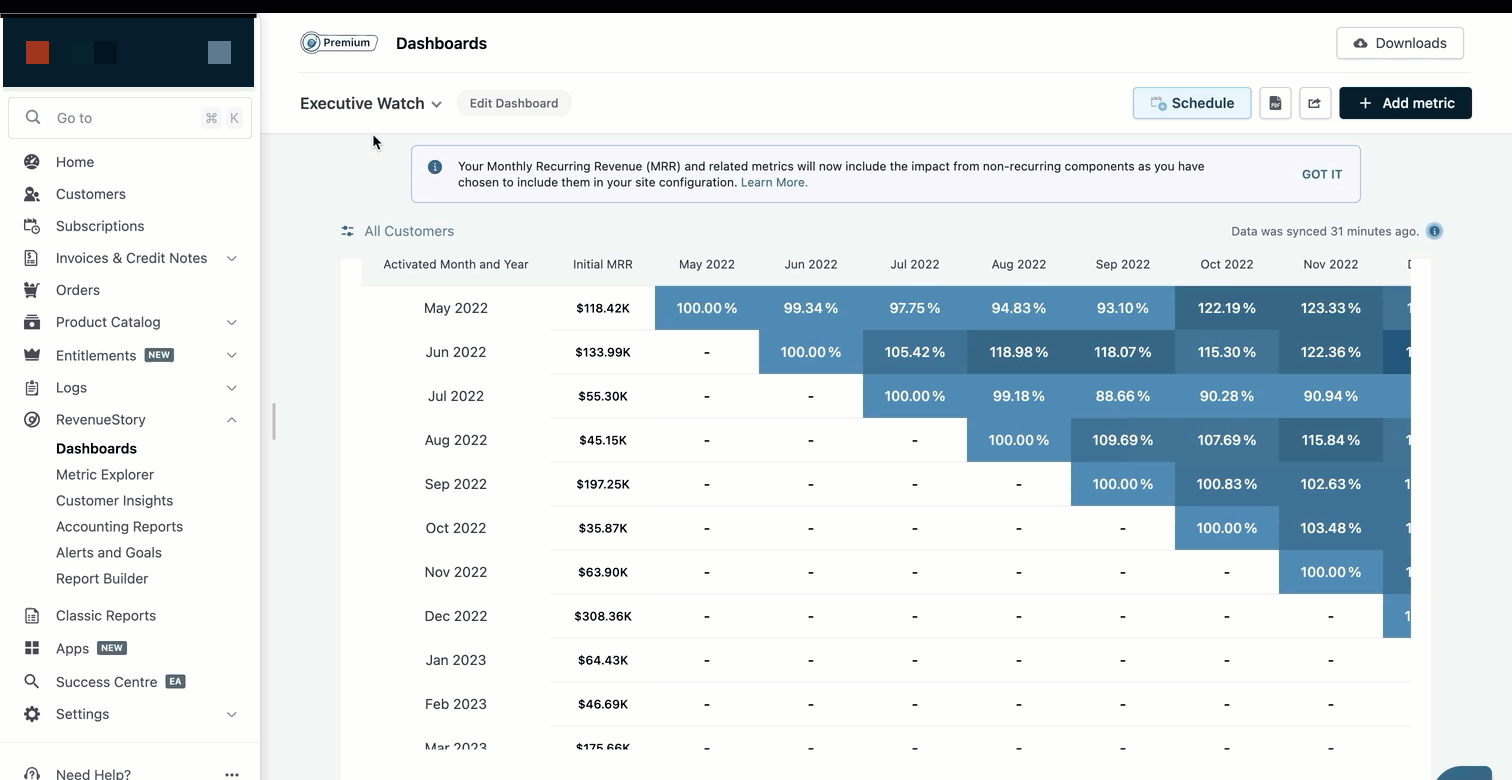The image size is (1512, 780).
Task: Collapse the RevenueStory section
Action: tap(231, 420)
